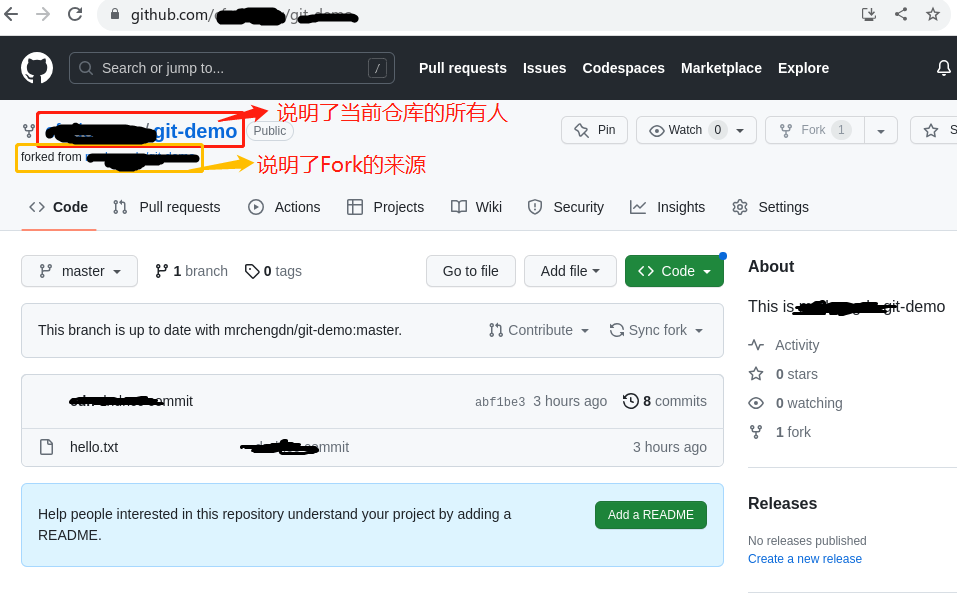Viewport: 957px width, 601px height.
Task: Switch to repository Pull requests tab
Action: (x=167, y=207)
